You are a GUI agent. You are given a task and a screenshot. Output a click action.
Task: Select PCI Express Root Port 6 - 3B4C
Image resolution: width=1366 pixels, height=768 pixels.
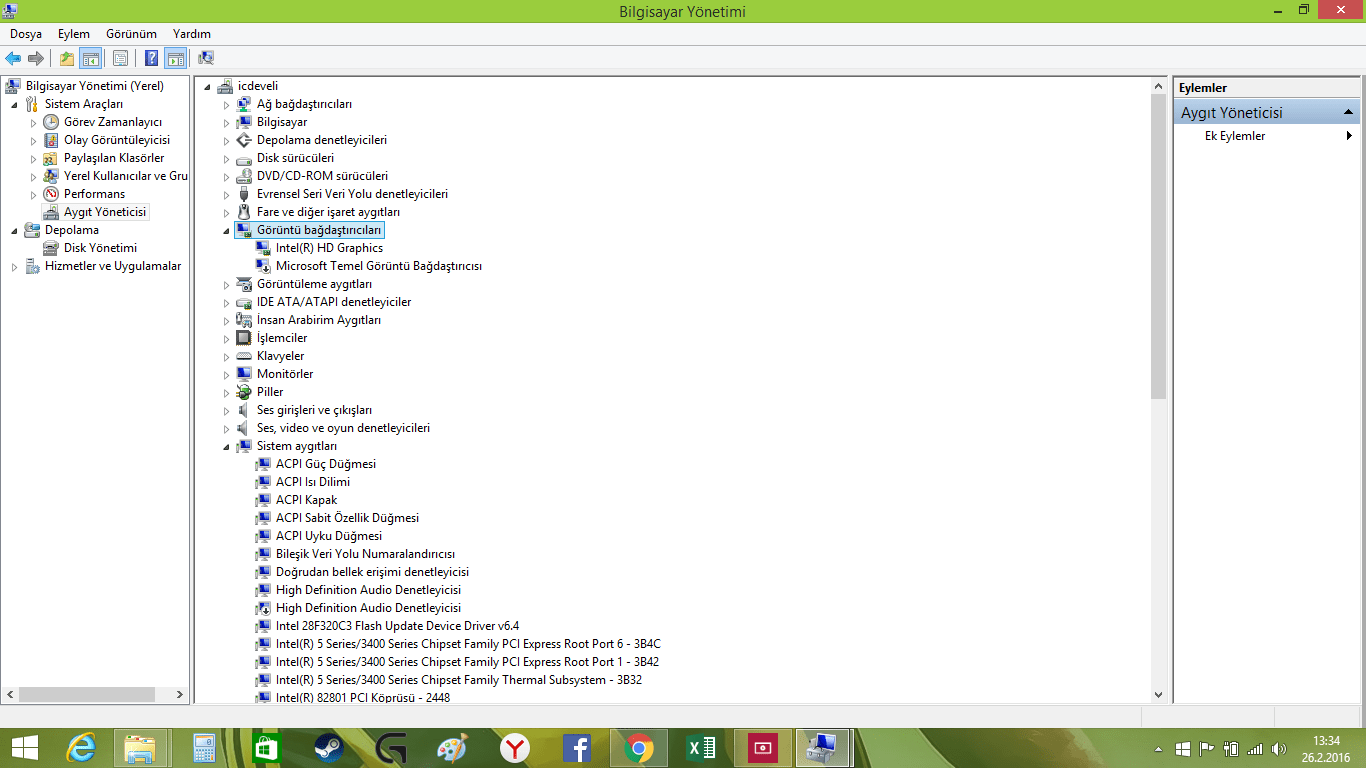point(468,644)
